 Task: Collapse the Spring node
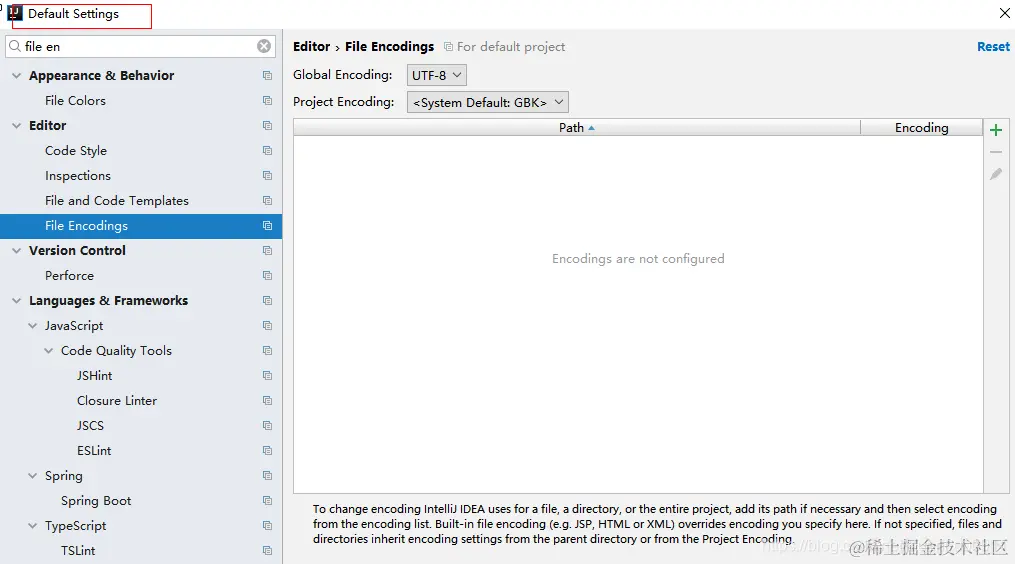pos(32,475)
